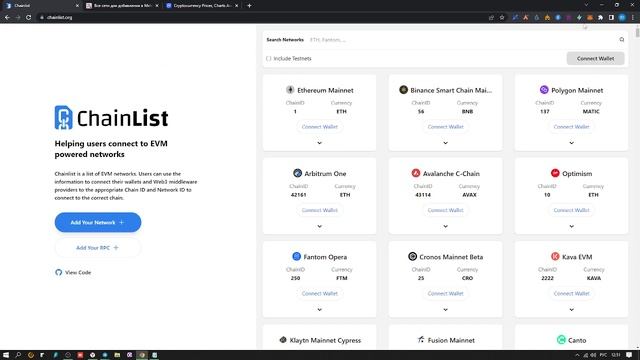Expand the Kava EVM card chevron

click(x=571, y=309)
